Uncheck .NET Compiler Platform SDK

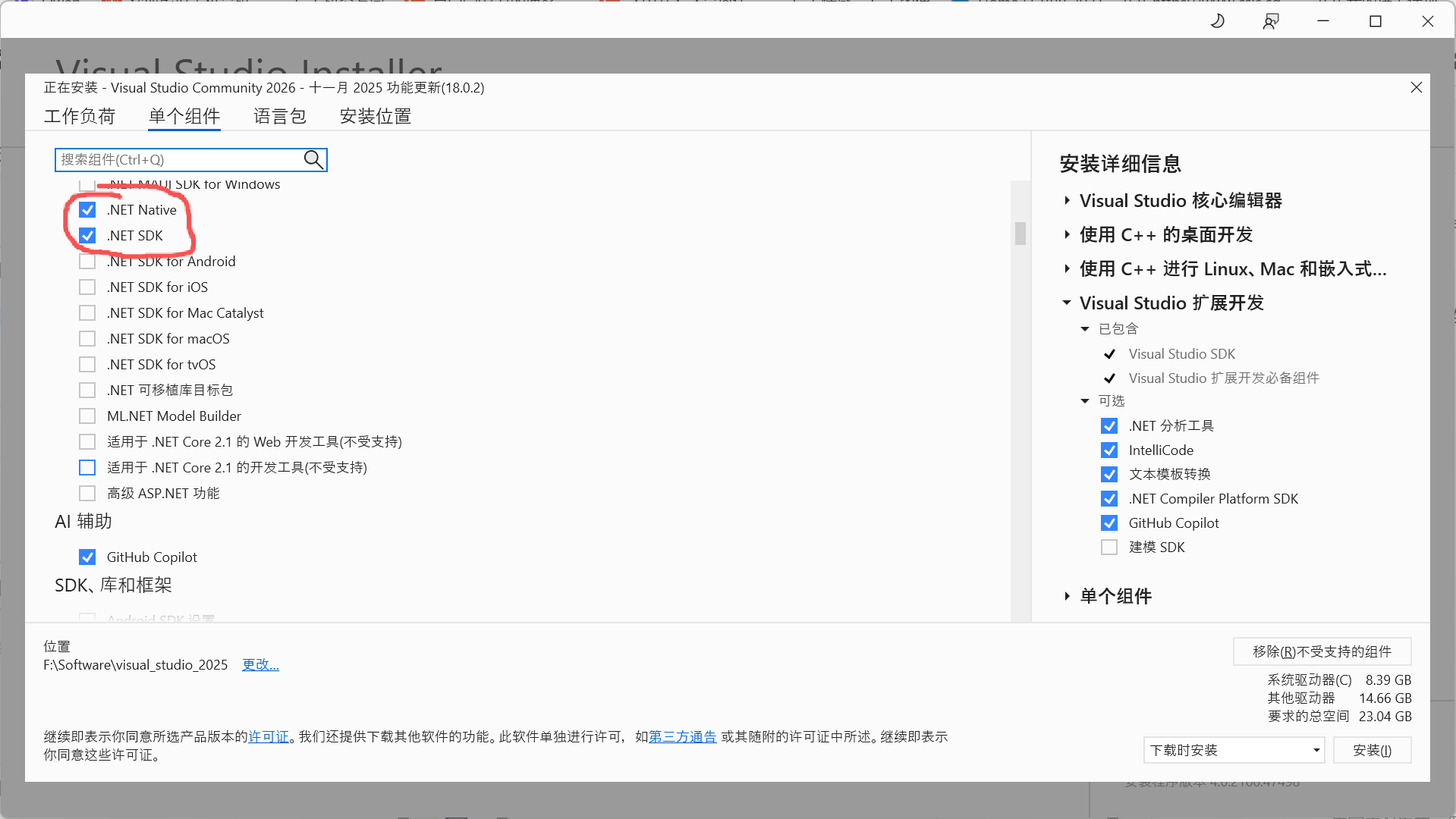coord(1109,499)
